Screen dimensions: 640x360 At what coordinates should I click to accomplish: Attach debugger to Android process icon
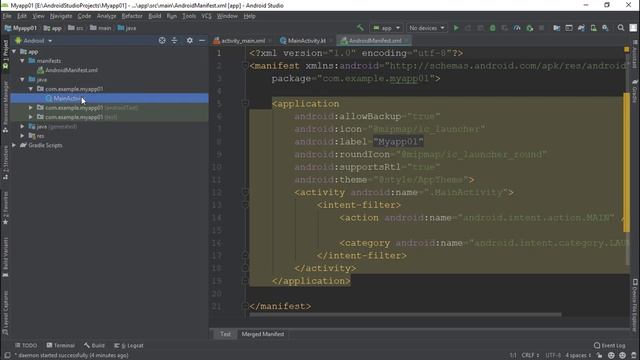pos(529,28)
